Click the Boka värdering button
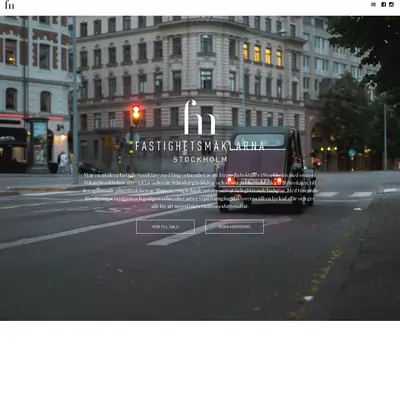 point(235,227)
